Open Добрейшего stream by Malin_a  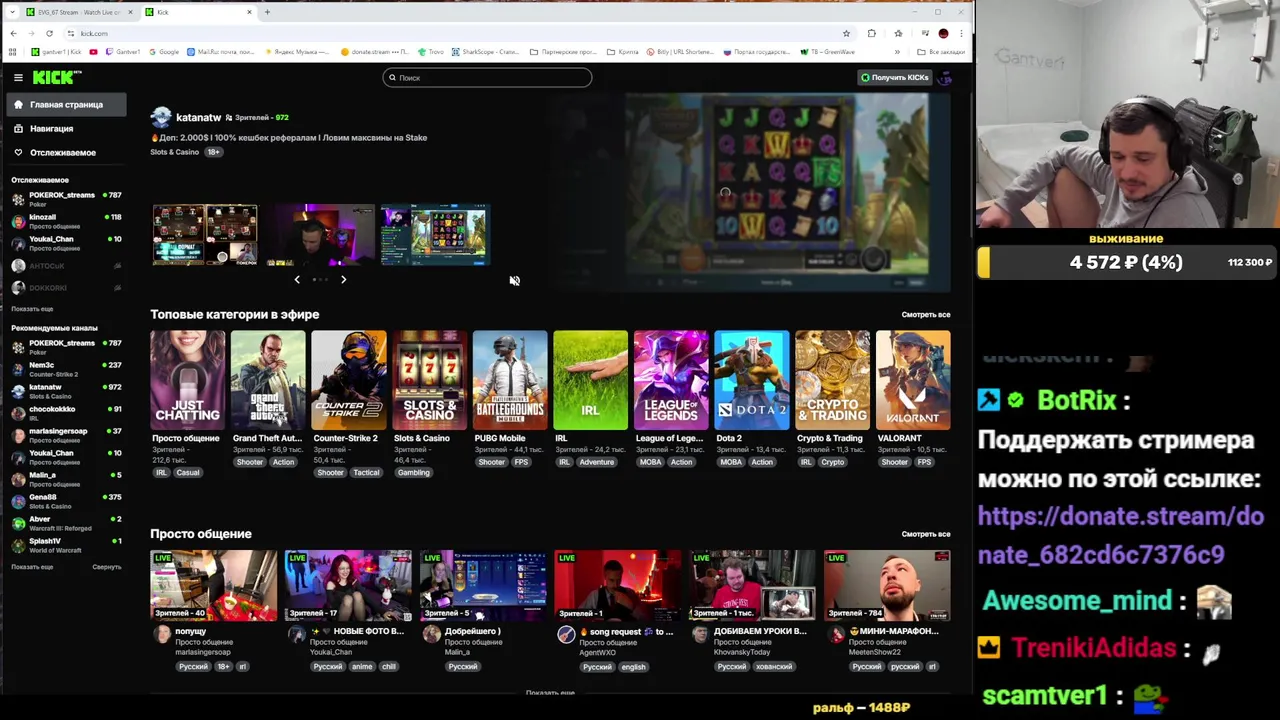coord(483,585)
